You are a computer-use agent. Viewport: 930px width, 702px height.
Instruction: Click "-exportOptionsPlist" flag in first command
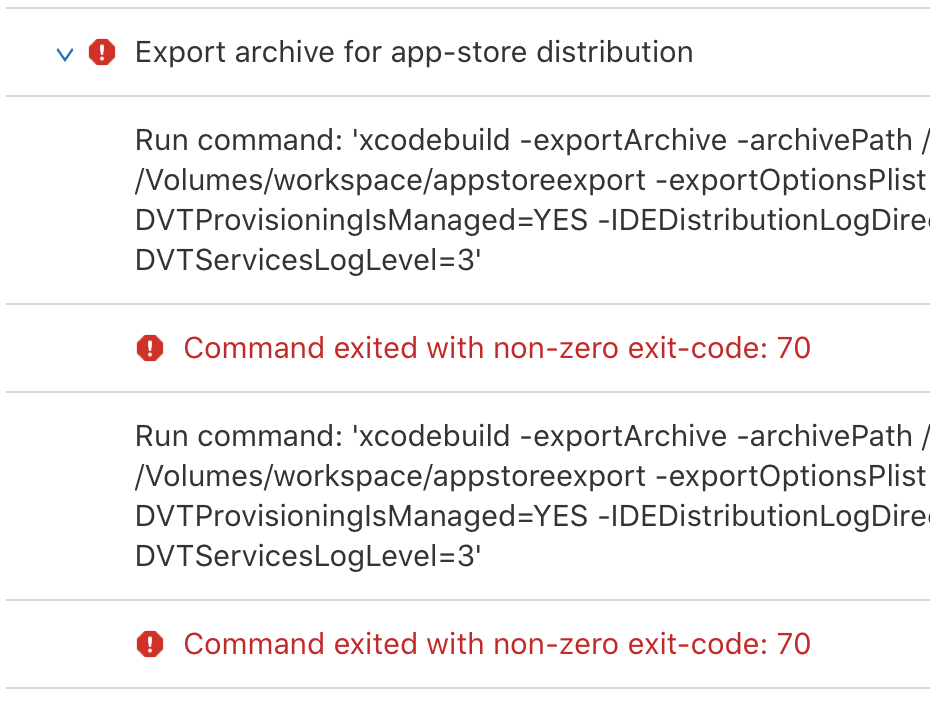791,180
